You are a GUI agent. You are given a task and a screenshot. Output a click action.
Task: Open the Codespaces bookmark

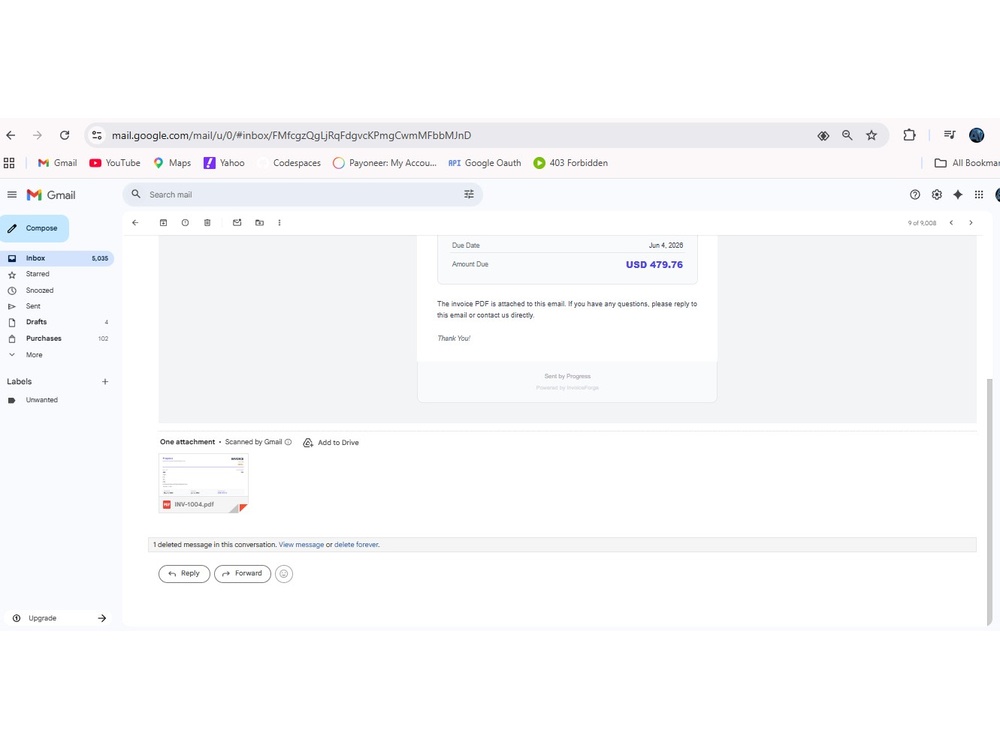coord(289,163)
